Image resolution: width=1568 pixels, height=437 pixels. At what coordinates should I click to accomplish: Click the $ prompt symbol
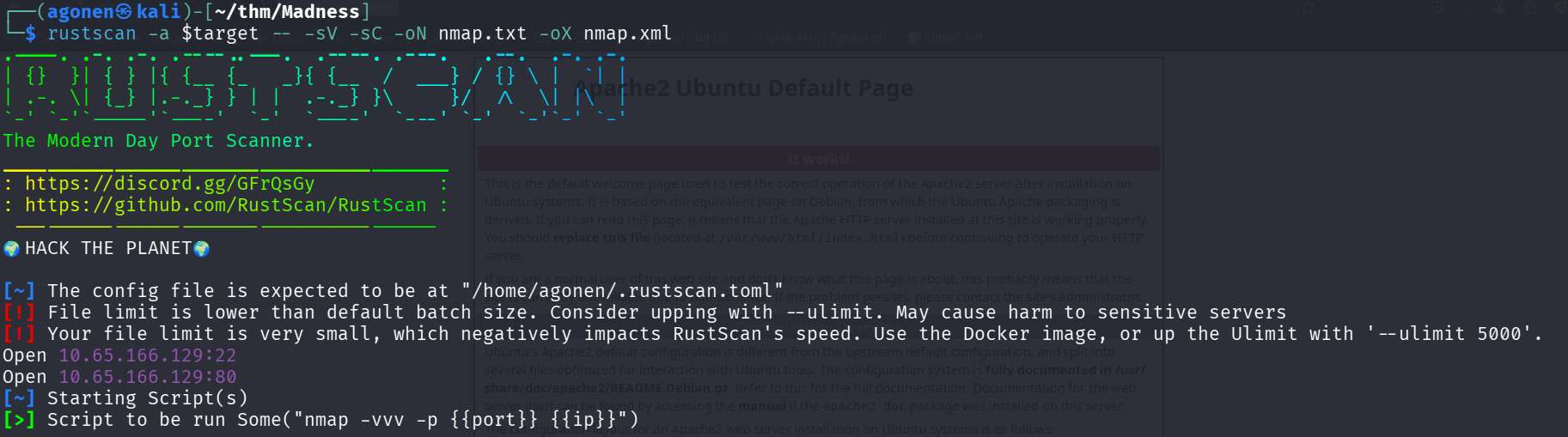click(30, 33)
